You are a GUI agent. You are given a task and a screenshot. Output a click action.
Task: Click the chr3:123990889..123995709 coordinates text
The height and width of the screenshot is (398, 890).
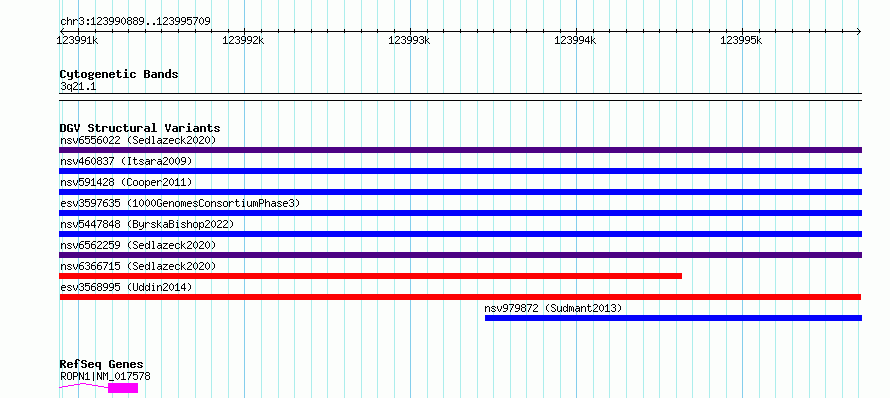(x=135, y=22)
